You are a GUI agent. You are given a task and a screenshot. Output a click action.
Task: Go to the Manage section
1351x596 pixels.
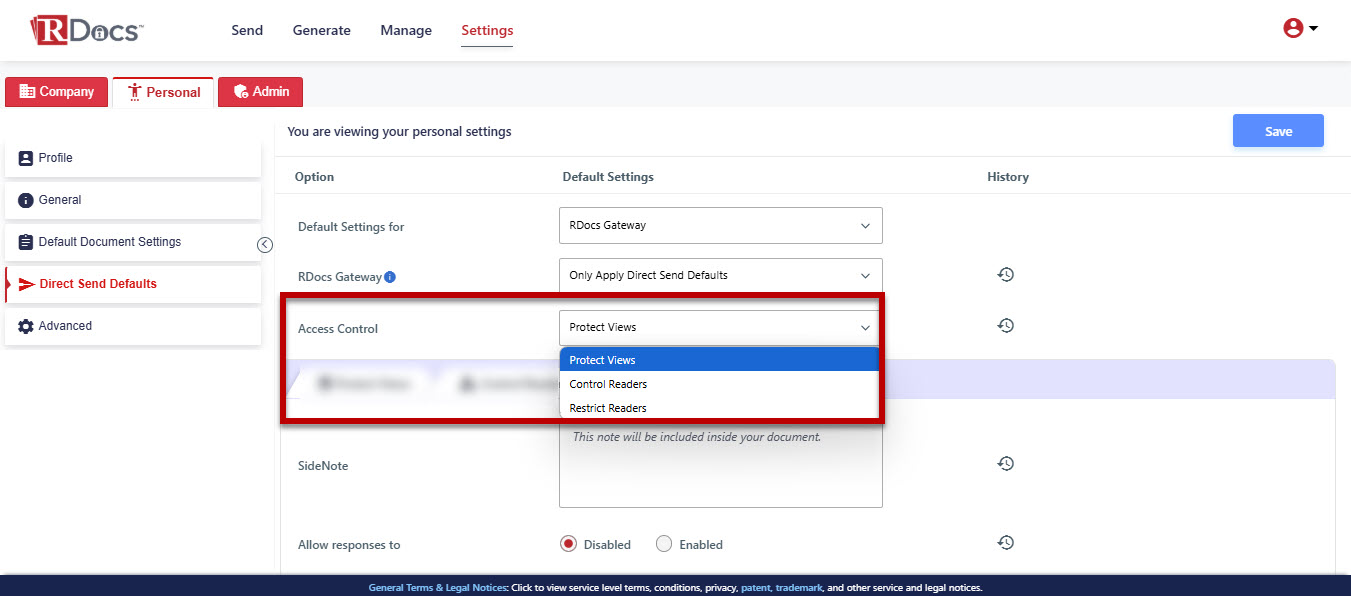[406, 30]
